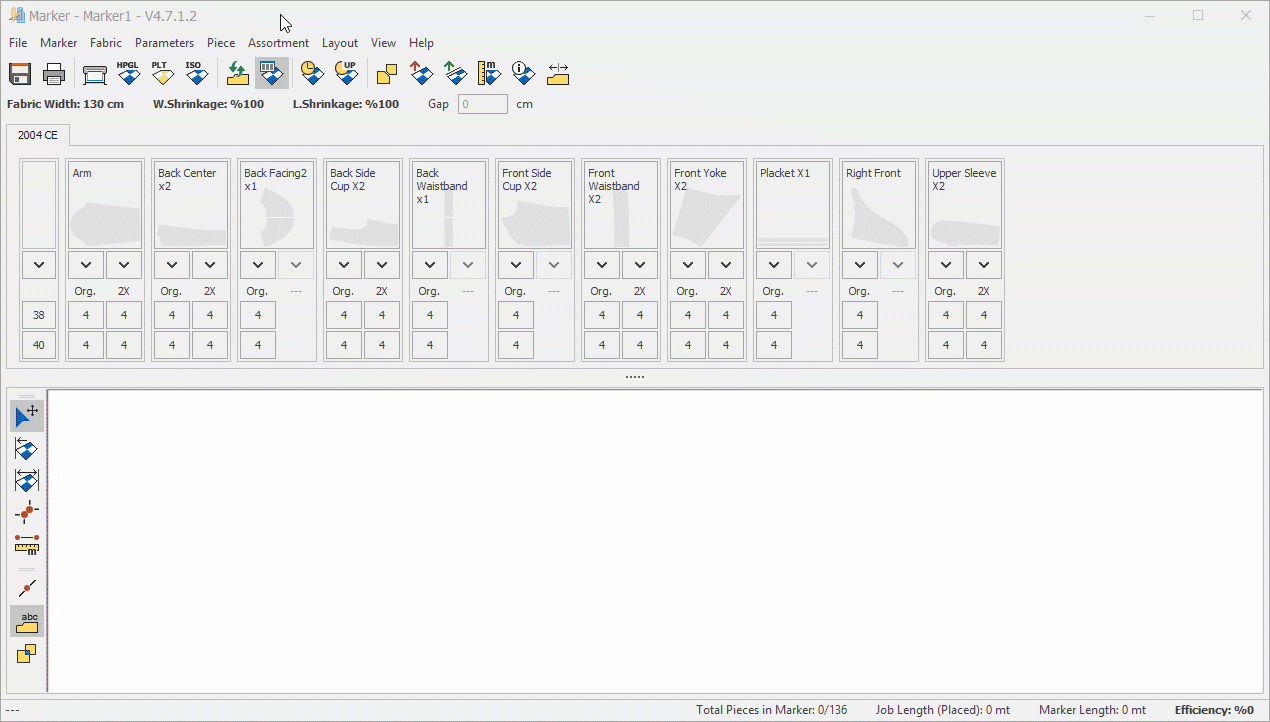Toggle the piece list panel toolbar button

271,73
